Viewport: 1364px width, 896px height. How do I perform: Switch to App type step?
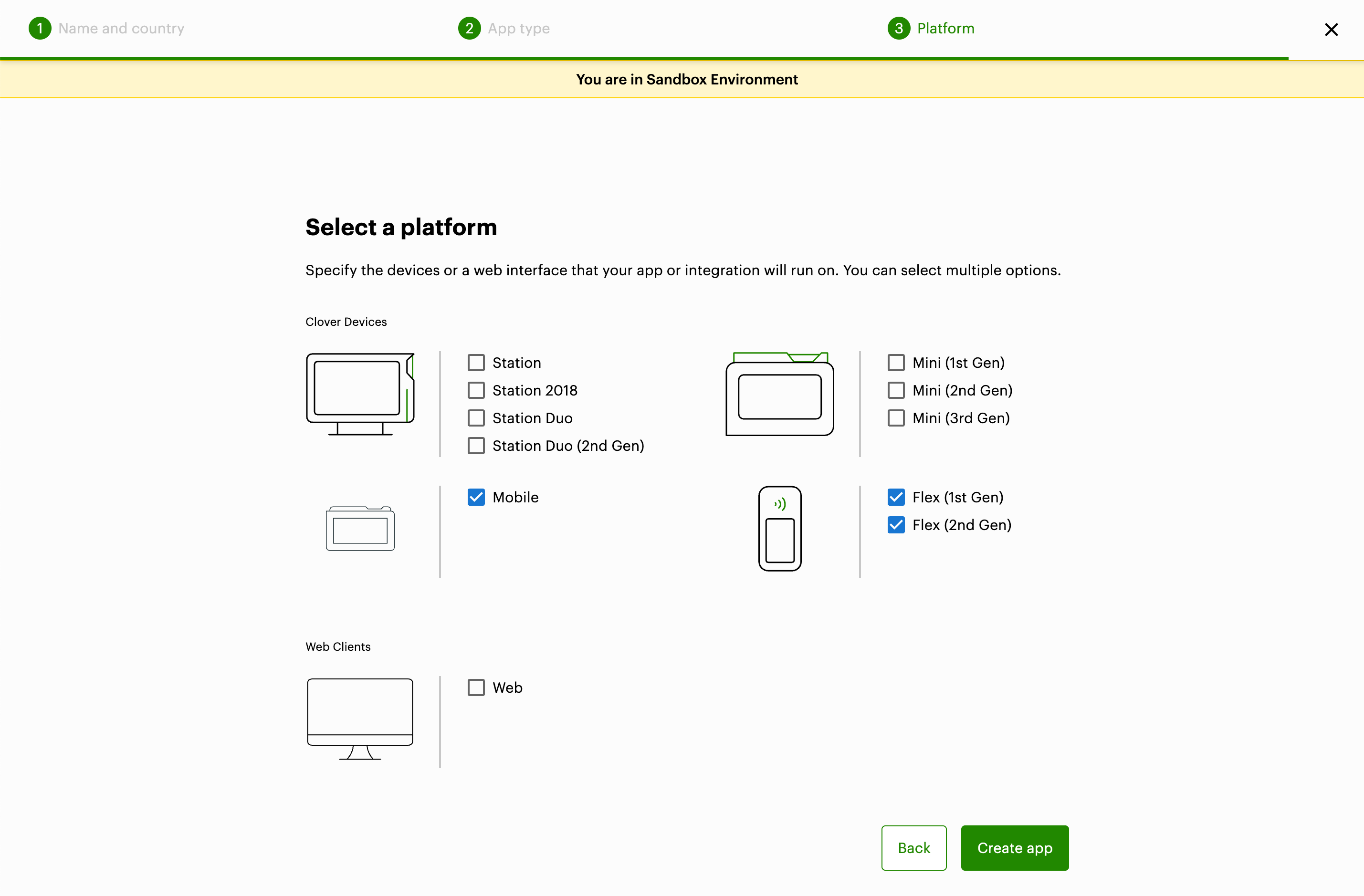[518, 28]
